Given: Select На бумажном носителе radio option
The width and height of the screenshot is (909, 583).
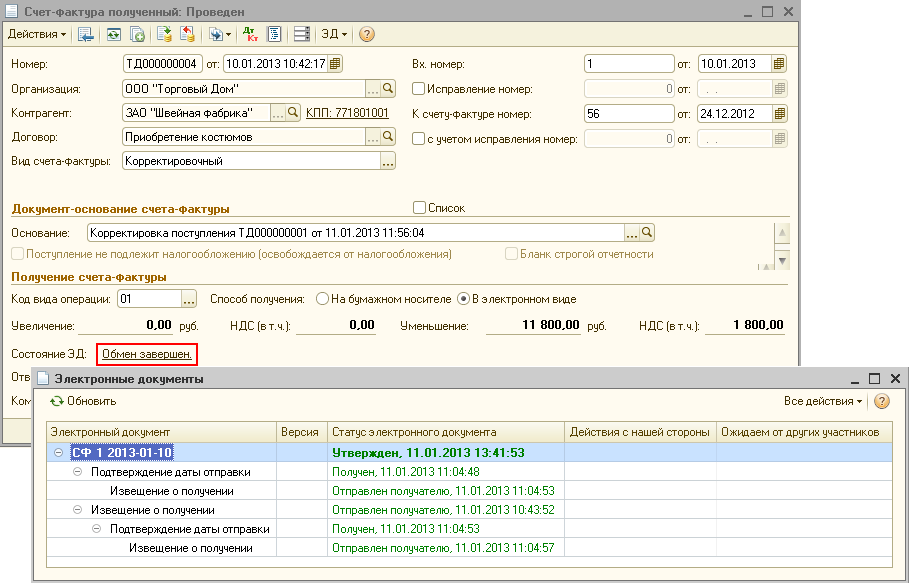Looking at the screenshot, I should 322,299.
